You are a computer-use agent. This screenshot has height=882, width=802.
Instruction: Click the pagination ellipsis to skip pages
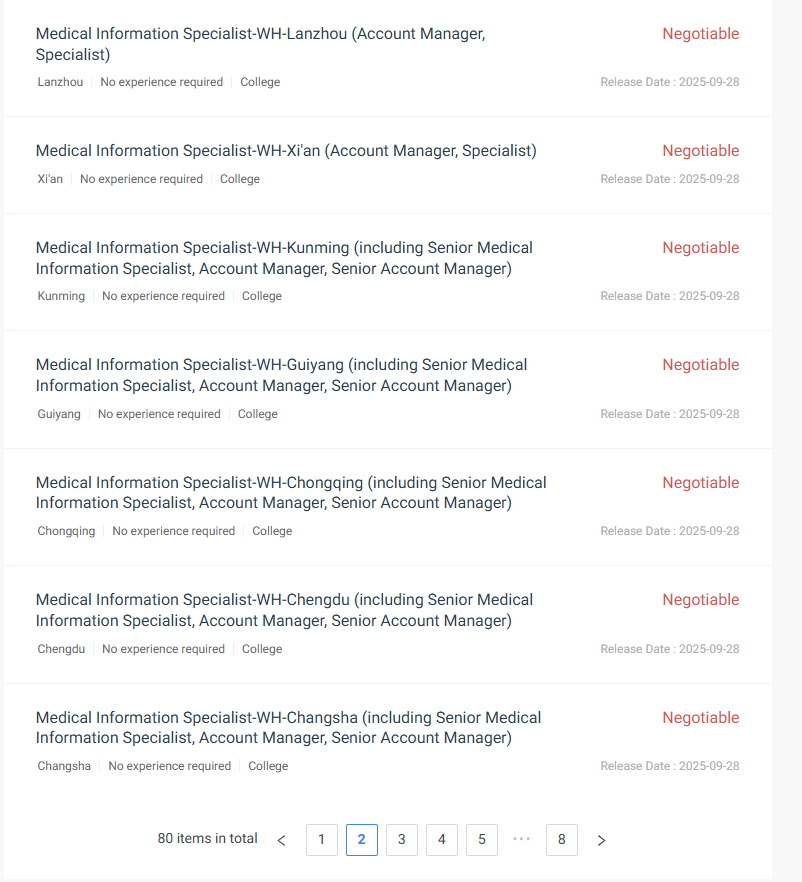tap(522, 839)
